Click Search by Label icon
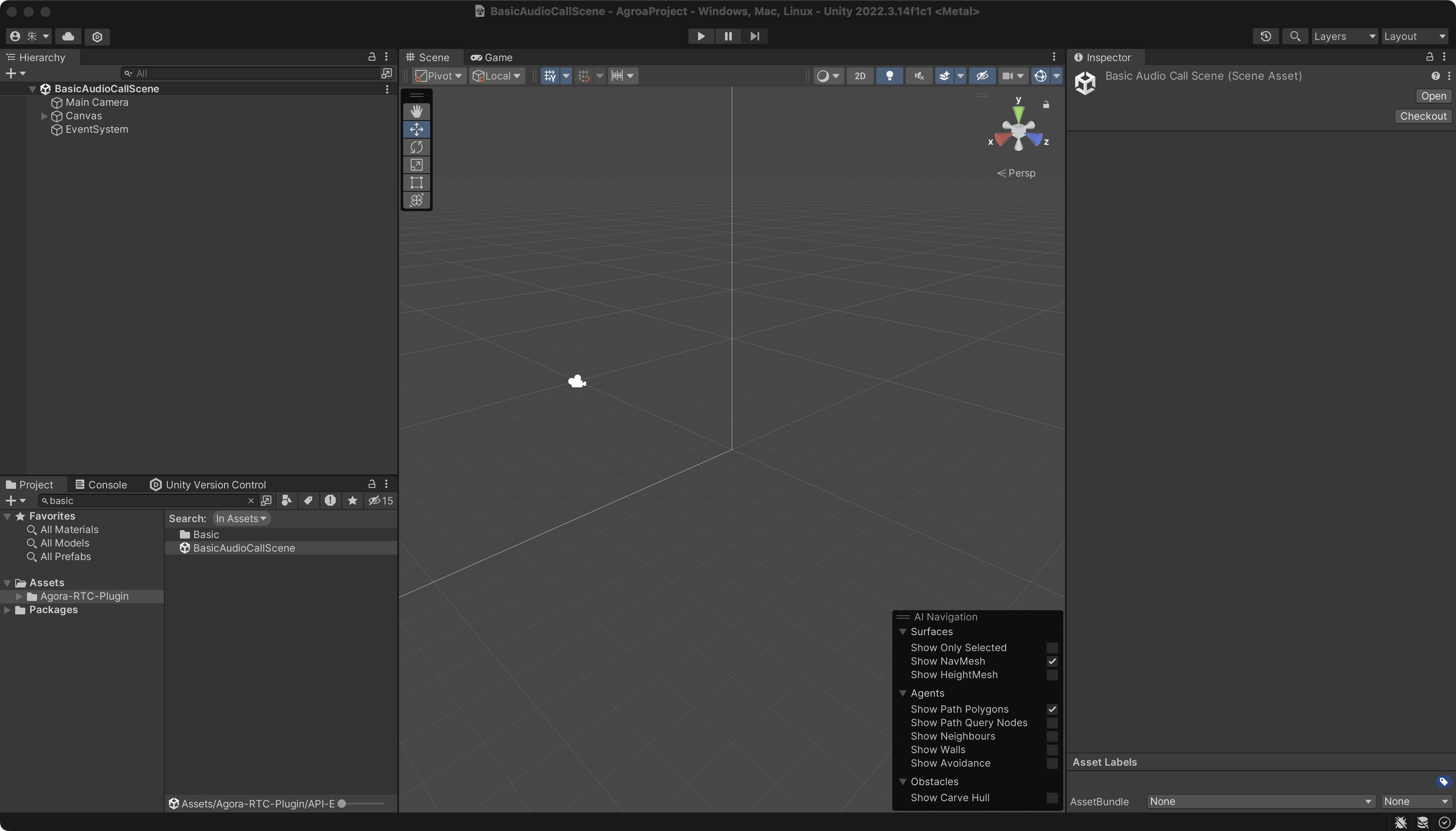Screen dimensions: 1456x831 [x=308, y=501]
